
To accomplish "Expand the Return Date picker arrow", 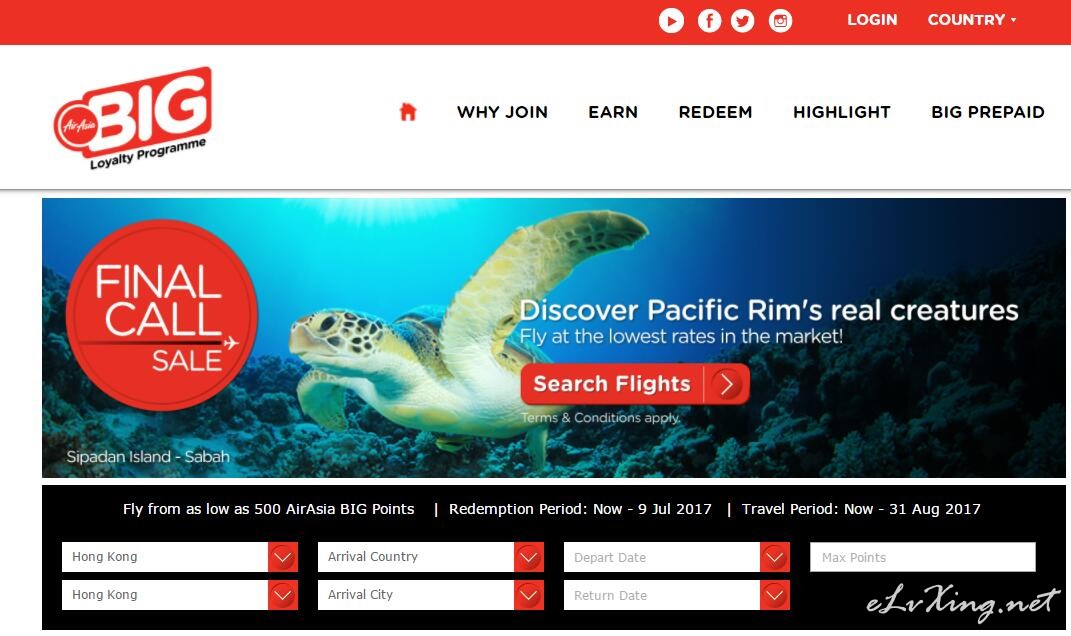I will pos(775,595).
